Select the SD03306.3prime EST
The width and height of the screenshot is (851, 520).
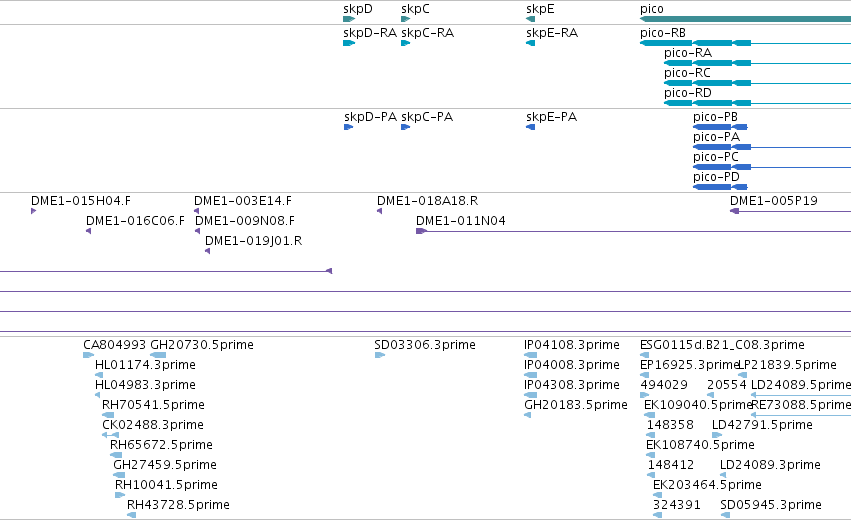tap(380, 355)
